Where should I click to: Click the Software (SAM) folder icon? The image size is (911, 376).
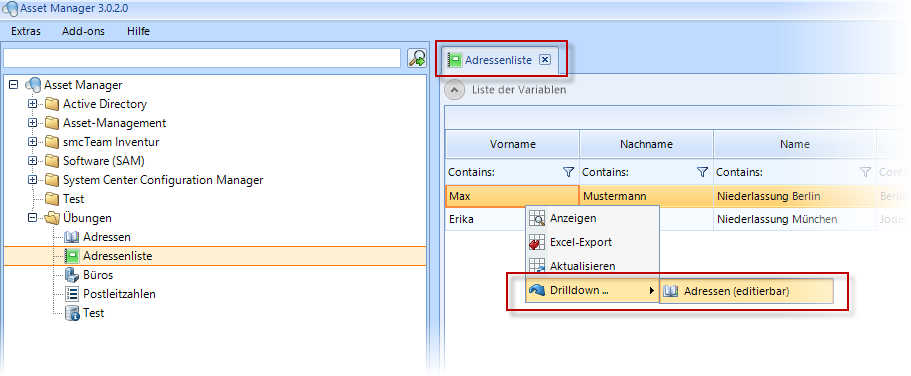52,161
